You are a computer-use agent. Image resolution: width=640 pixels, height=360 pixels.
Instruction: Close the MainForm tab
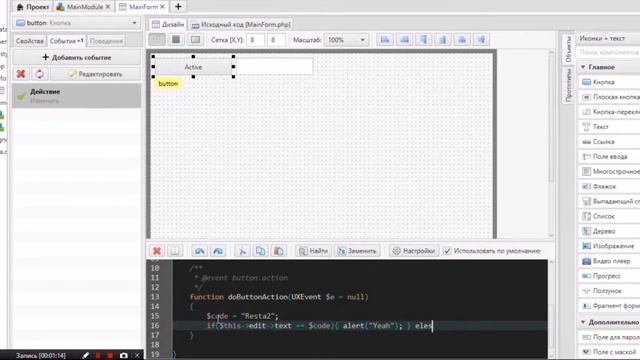click(x=162, y=7)
